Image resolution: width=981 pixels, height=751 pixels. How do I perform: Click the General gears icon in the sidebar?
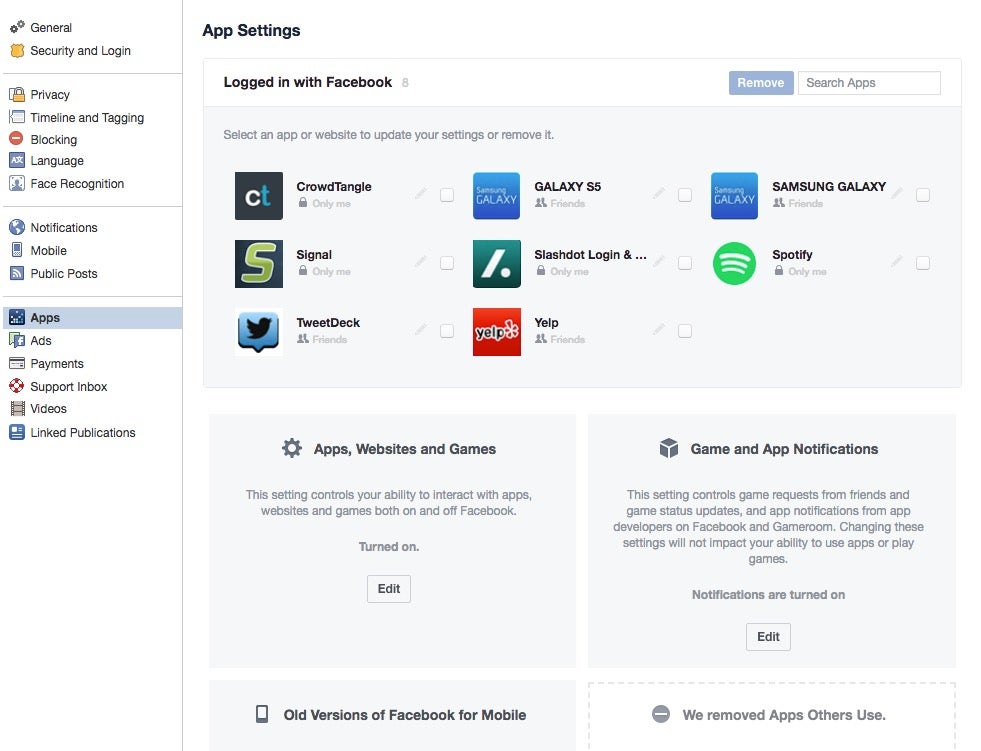(17, 27)
